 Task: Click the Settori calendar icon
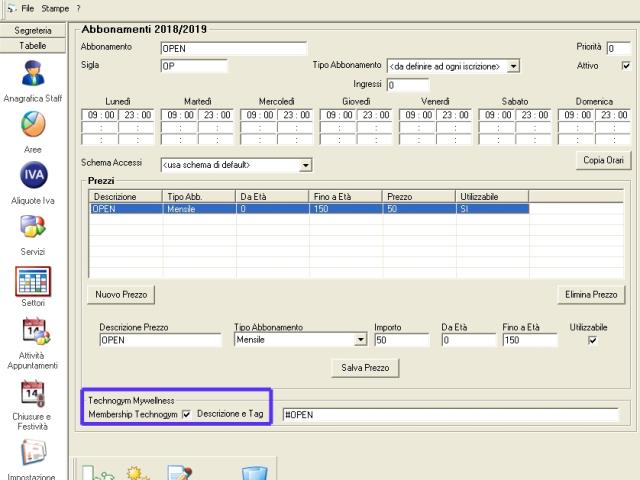(33, 280)
